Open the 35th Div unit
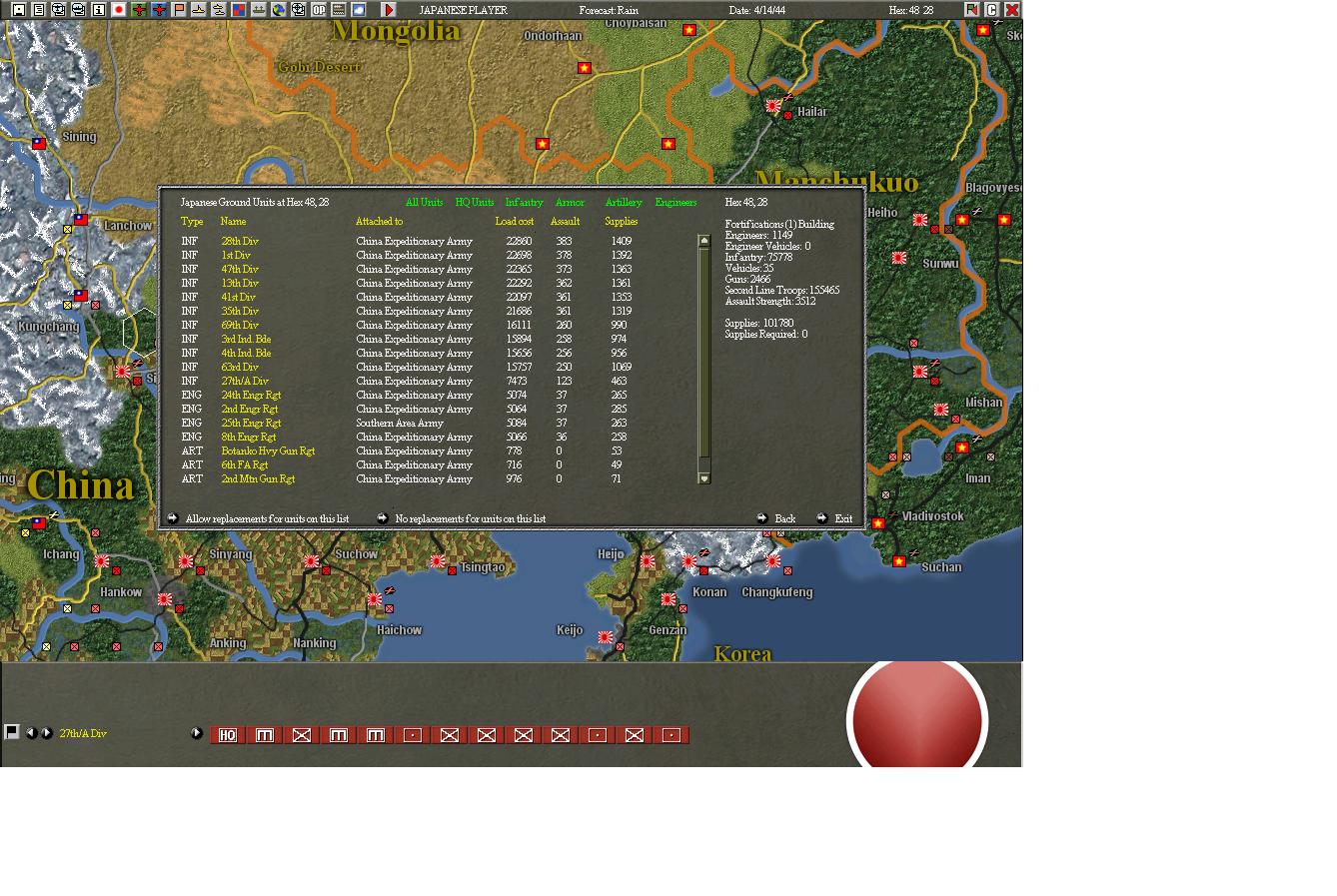Screen dimensions: 1337x896 tap(240, 312)
